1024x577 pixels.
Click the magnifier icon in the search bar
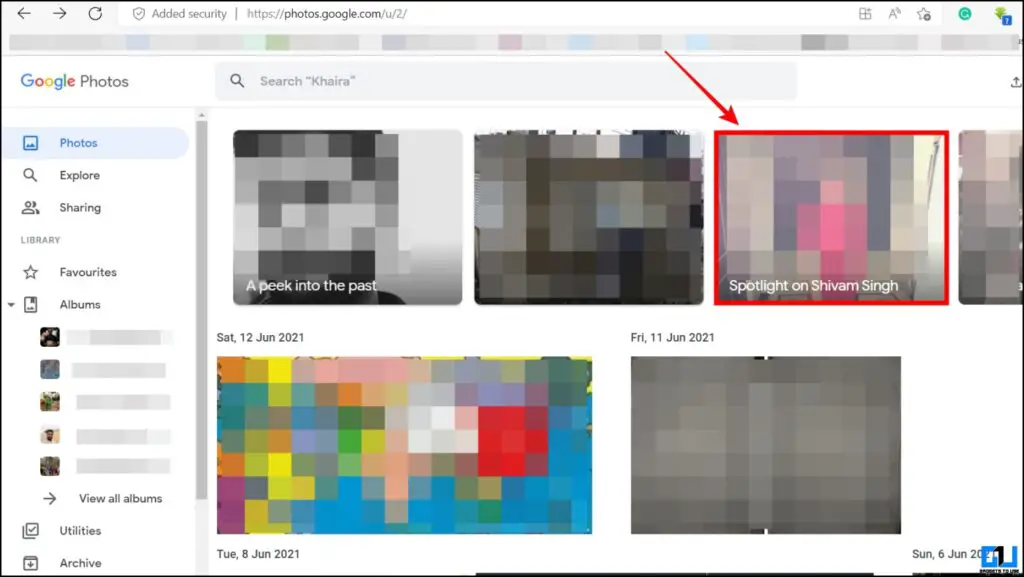point(237,81)
